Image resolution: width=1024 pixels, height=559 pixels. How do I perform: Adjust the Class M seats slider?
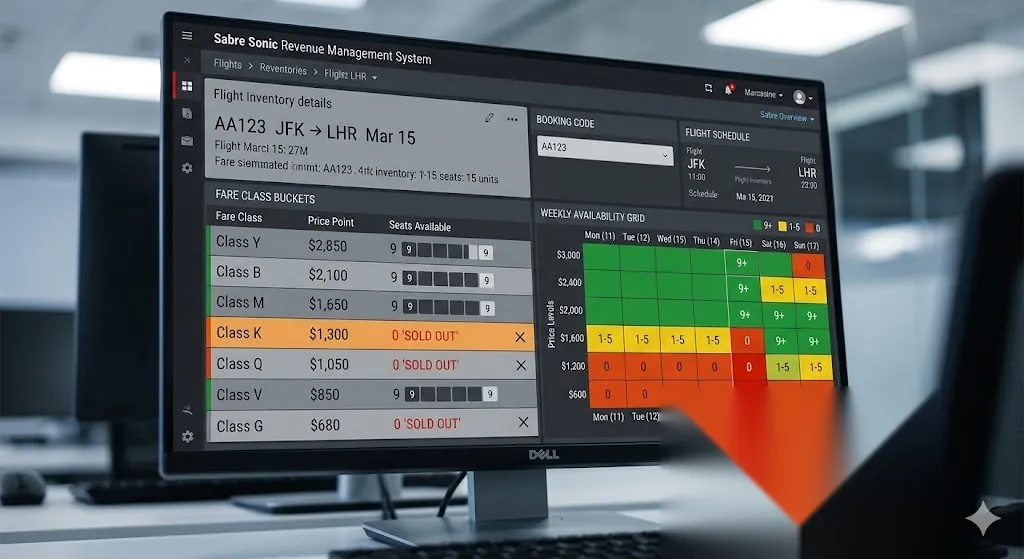coord(448,307)
